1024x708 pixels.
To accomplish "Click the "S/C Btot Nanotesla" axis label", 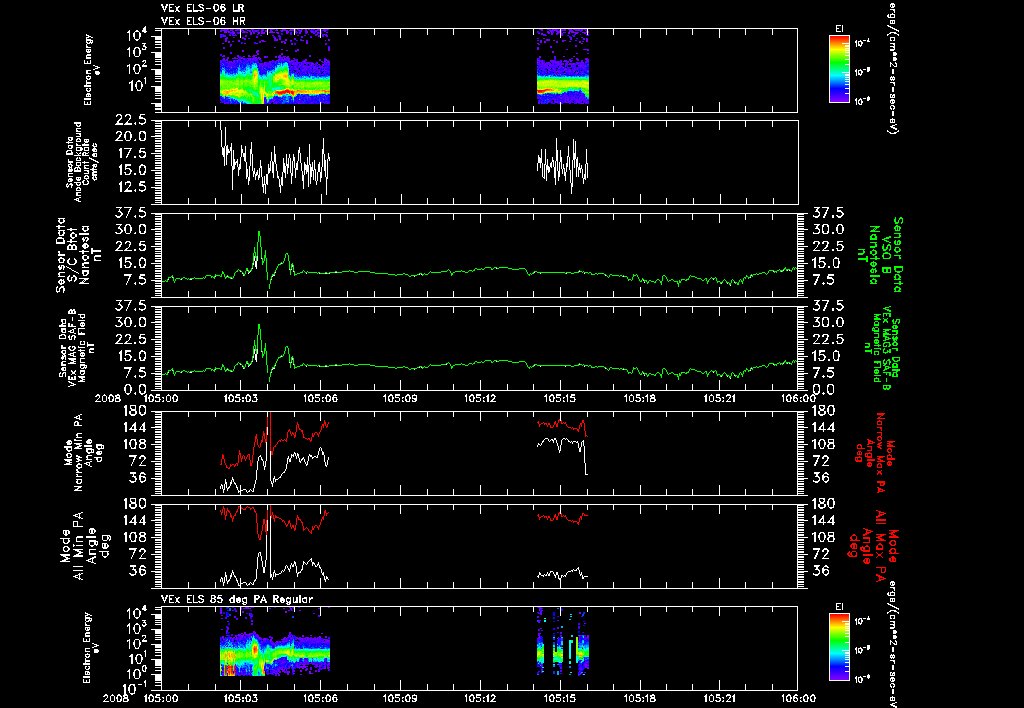I will [x=79, y=255].
